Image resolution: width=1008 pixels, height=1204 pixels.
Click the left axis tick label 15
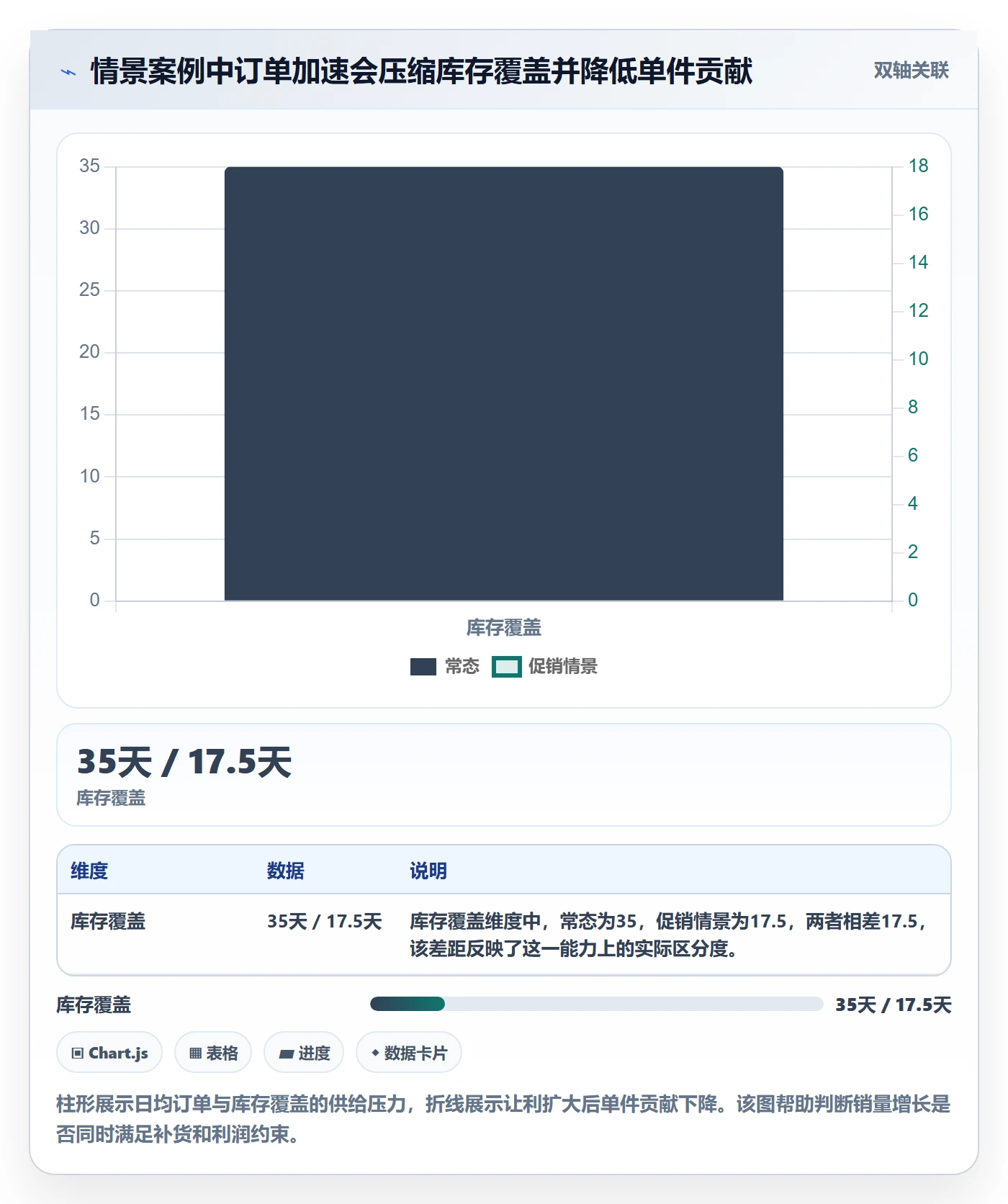coord(90,413)
